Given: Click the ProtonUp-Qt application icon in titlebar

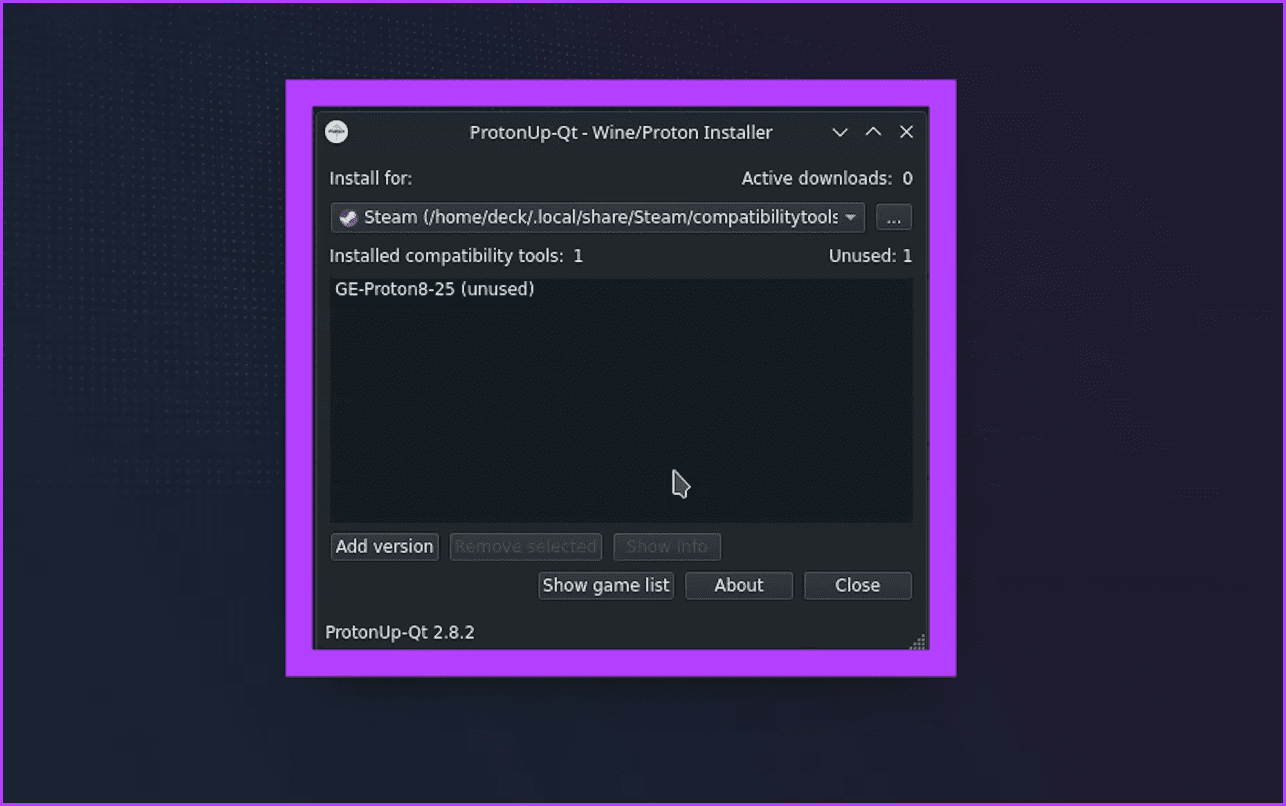Looking at the screenshot, I should tap(336, 131).
